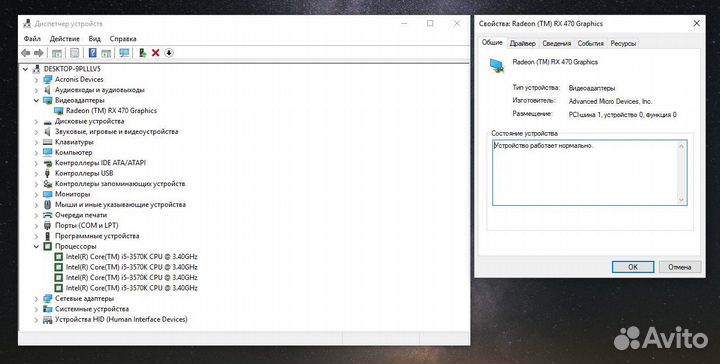Click the large Radeon device icon in Properties

496,65
